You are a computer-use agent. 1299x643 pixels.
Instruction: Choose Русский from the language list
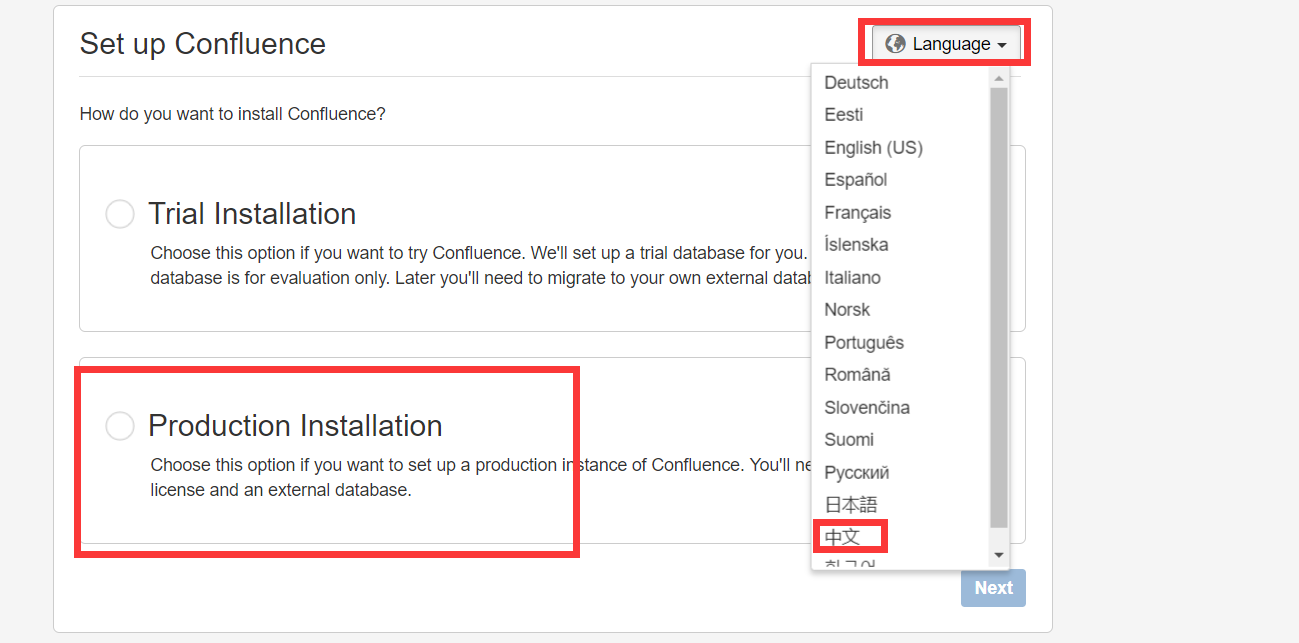[856, 473]
